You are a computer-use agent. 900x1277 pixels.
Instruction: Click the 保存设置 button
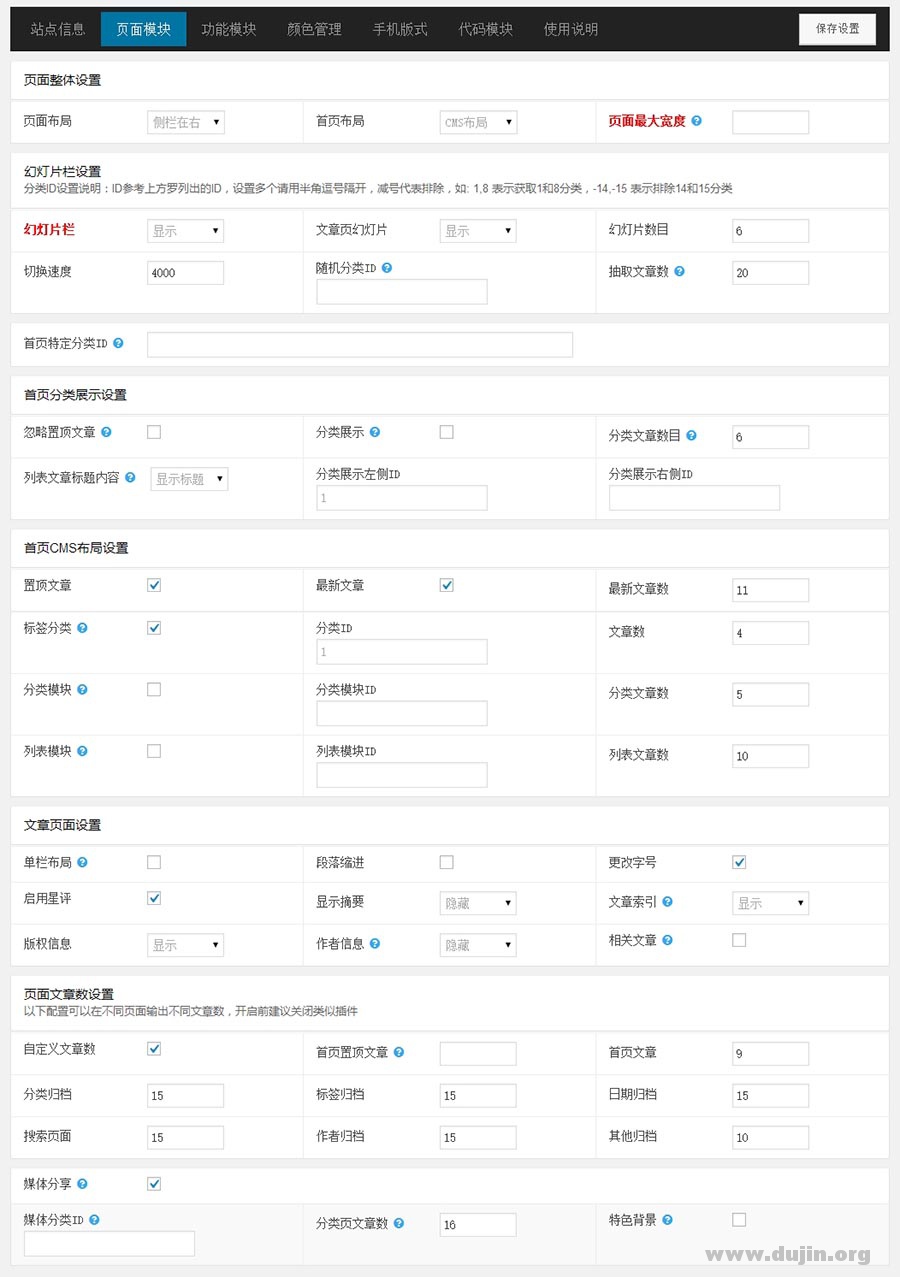point(838,29)
